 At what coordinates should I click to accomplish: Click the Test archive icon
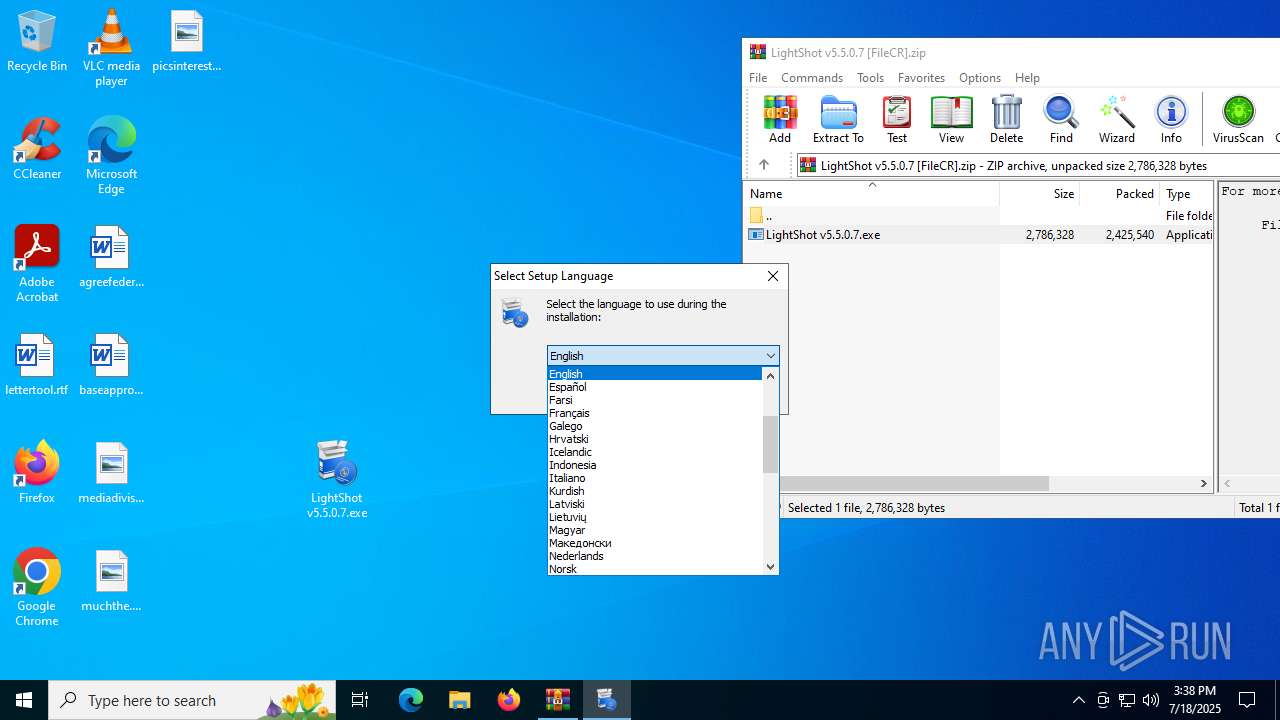click(x=897, y=119)
